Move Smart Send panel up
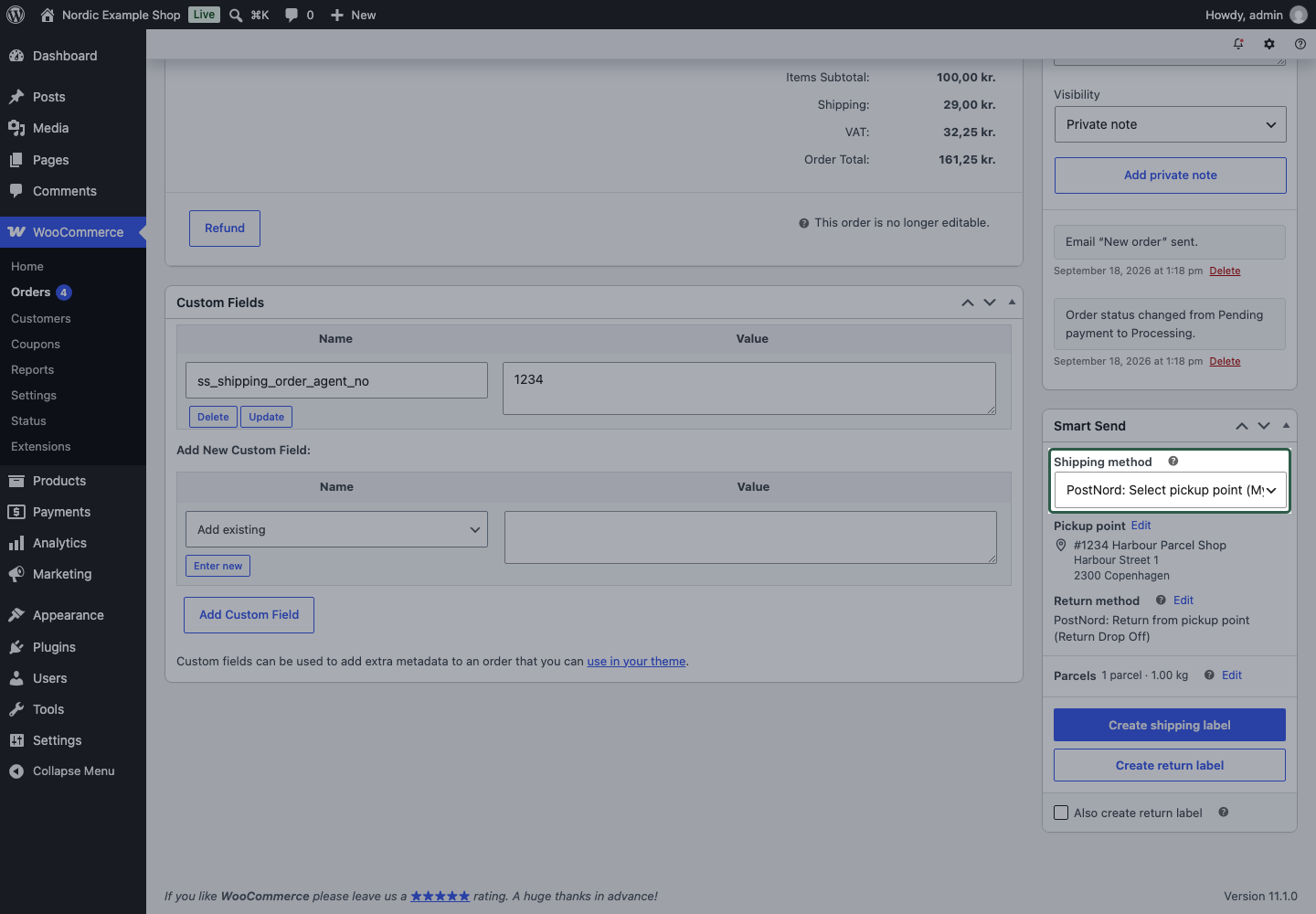1316x914 pixels. tap(1242, 426)
